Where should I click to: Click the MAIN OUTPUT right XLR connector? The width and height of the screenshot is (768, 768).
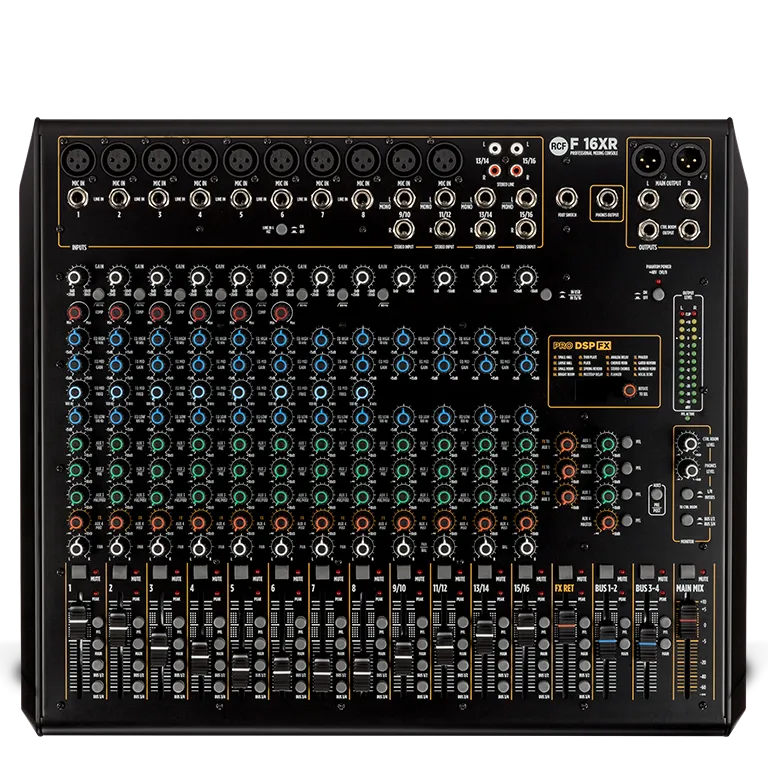coord(689,160)
